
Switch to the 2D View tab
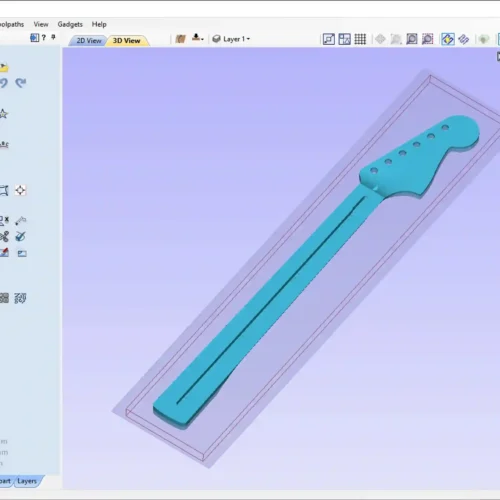pos(89,41)
